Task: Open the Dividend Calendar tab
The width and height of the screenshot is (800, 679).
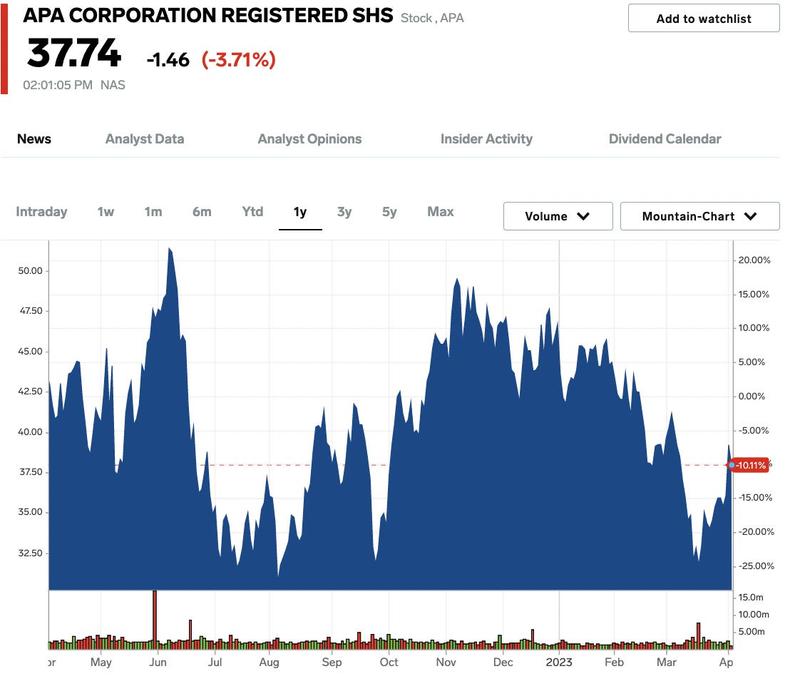Action: (x=664, y=139)
